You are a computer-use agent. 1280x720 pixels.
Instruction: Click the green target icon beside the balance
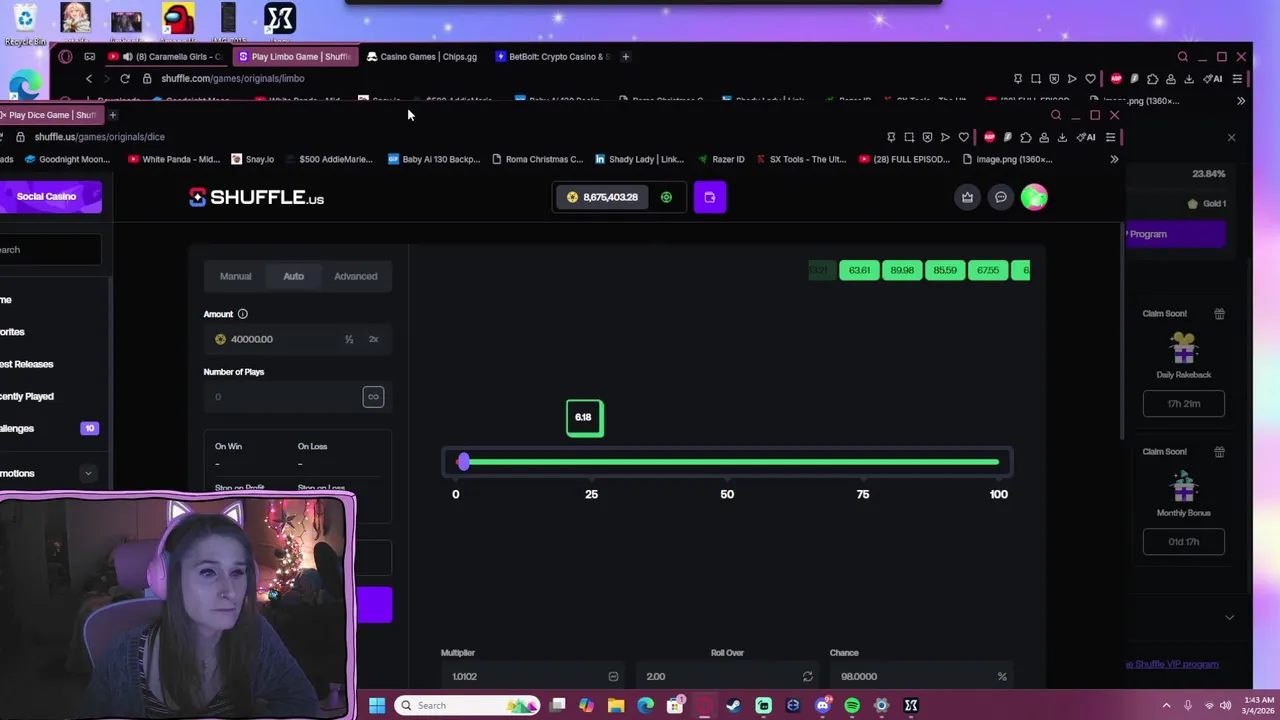click(666, 197)
